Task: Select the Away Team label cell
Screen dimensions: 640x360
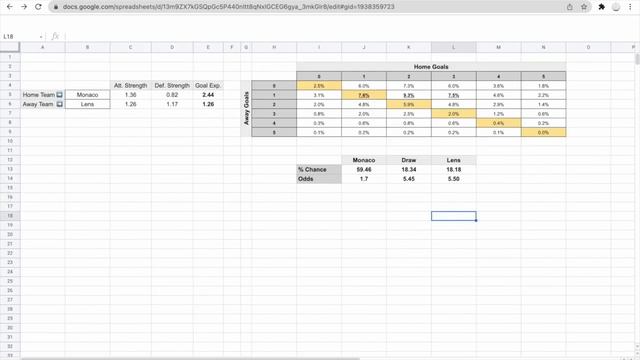Action: (42, 104)
